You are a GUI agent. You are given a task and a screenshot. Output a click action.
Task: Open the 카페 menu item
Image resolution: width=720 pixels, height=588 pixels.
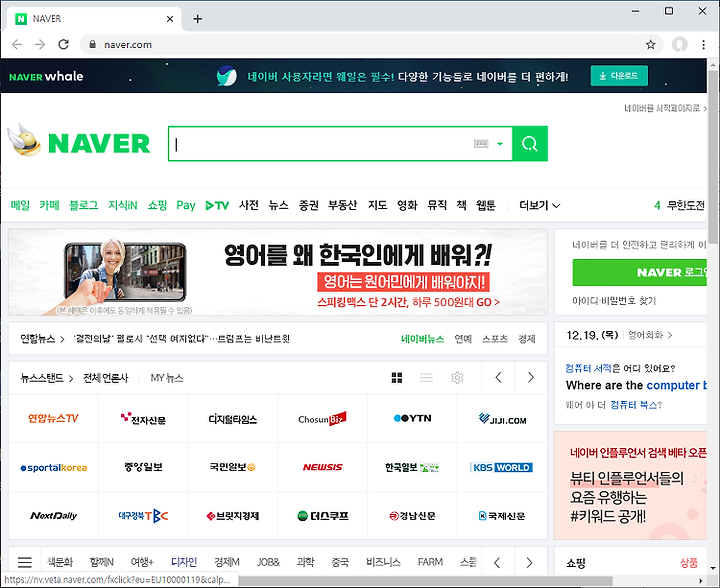49,205
